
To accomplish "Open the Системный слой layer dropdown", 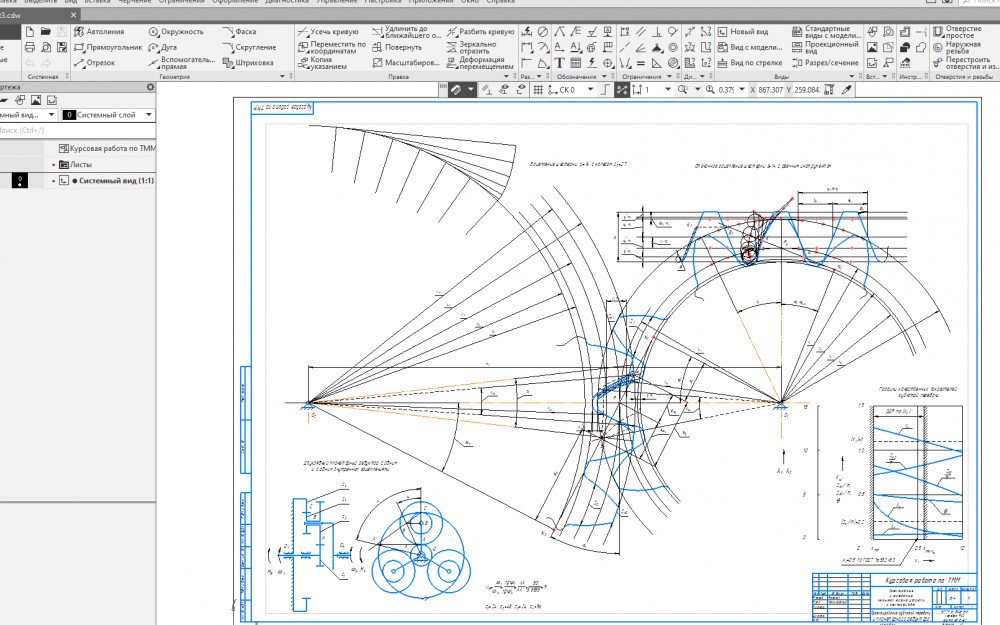I will click(148, 115).
